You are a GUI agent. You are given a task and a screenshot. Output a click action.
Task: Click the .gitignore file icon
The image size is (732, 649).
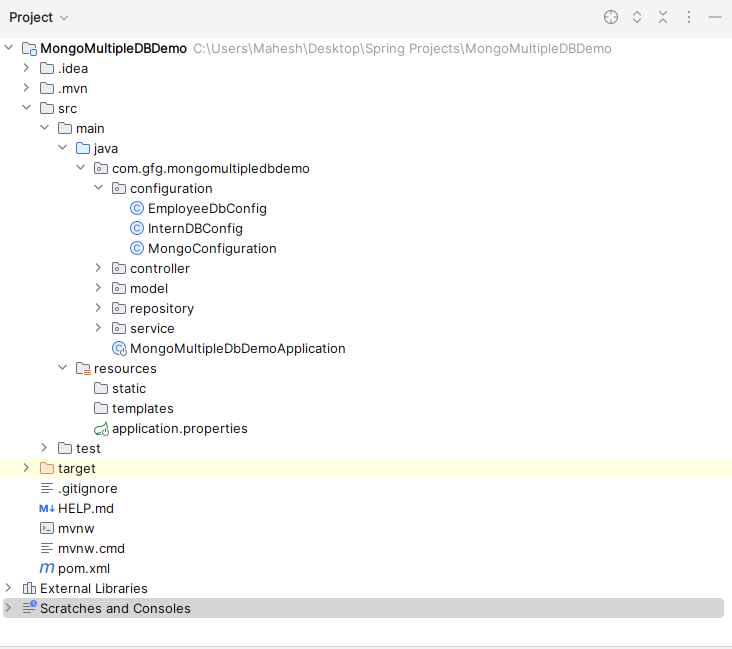[x=47, y=488]
